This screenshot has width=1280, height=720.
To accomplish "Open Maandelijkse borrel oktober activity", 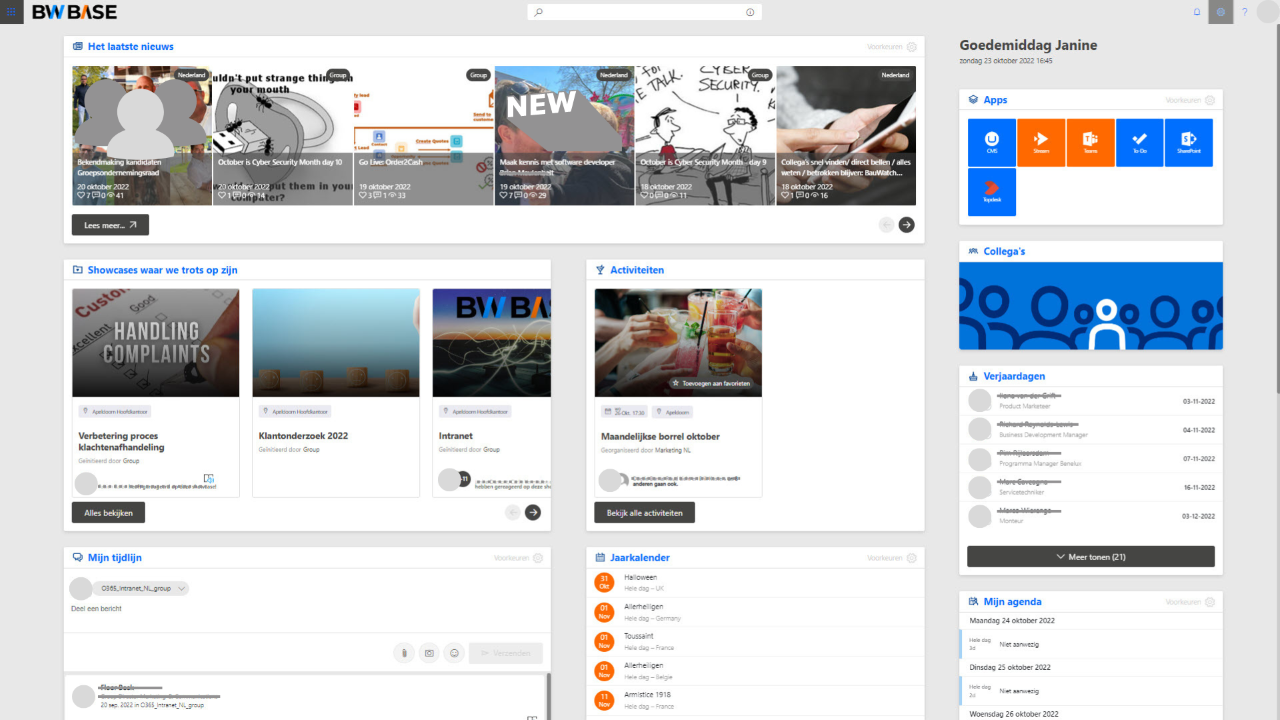I will 678,392.
